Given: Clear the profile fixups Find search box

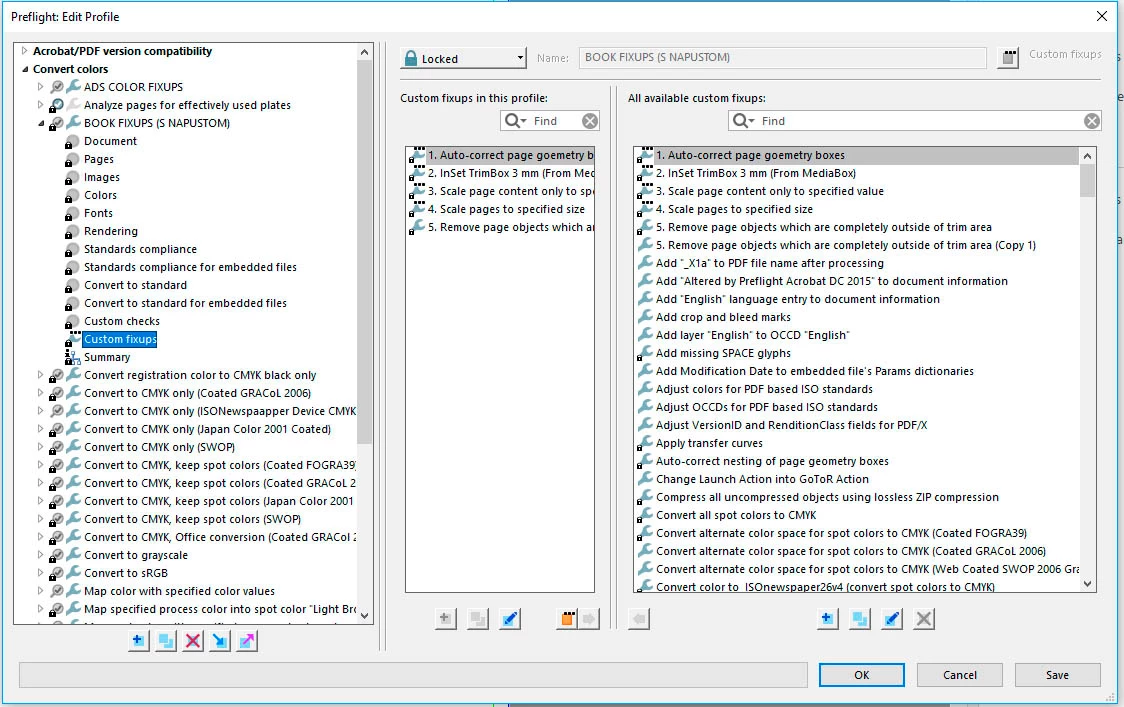Looking at the screenshot, I should 590,121.
